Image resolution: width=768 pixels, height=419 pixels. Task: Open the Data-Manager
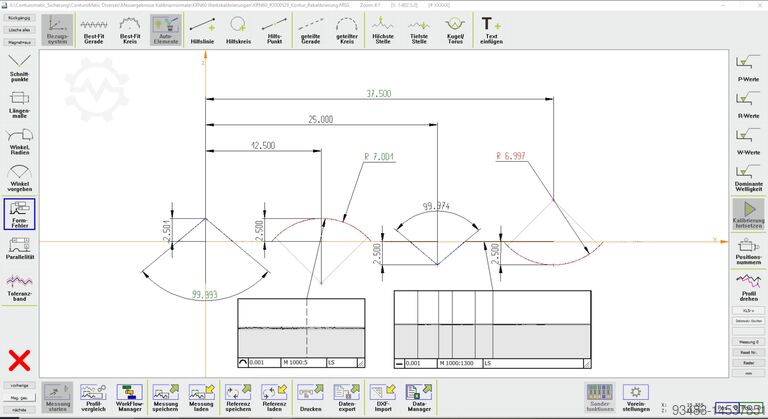point(419,396)
